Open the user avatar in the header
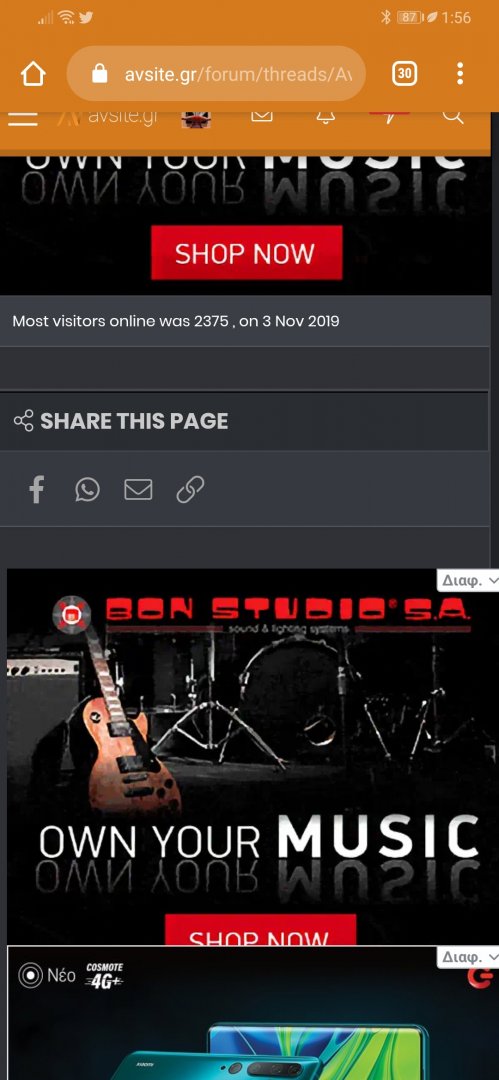499x1080 pixels. click(196, 118)
